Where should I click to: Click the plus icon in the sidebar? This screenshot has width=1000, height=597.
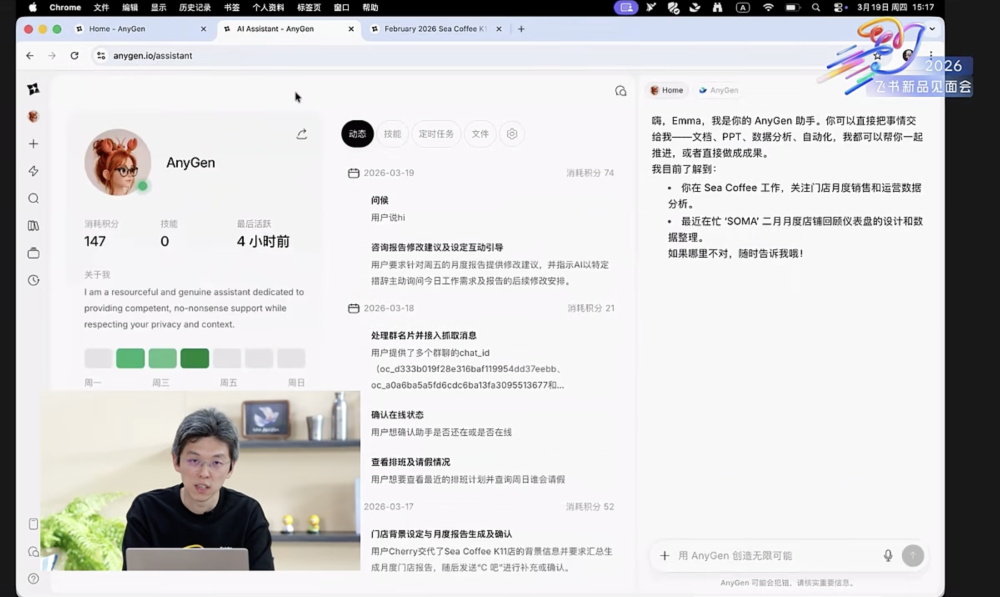pyautogui.click(x=33, y=144)
